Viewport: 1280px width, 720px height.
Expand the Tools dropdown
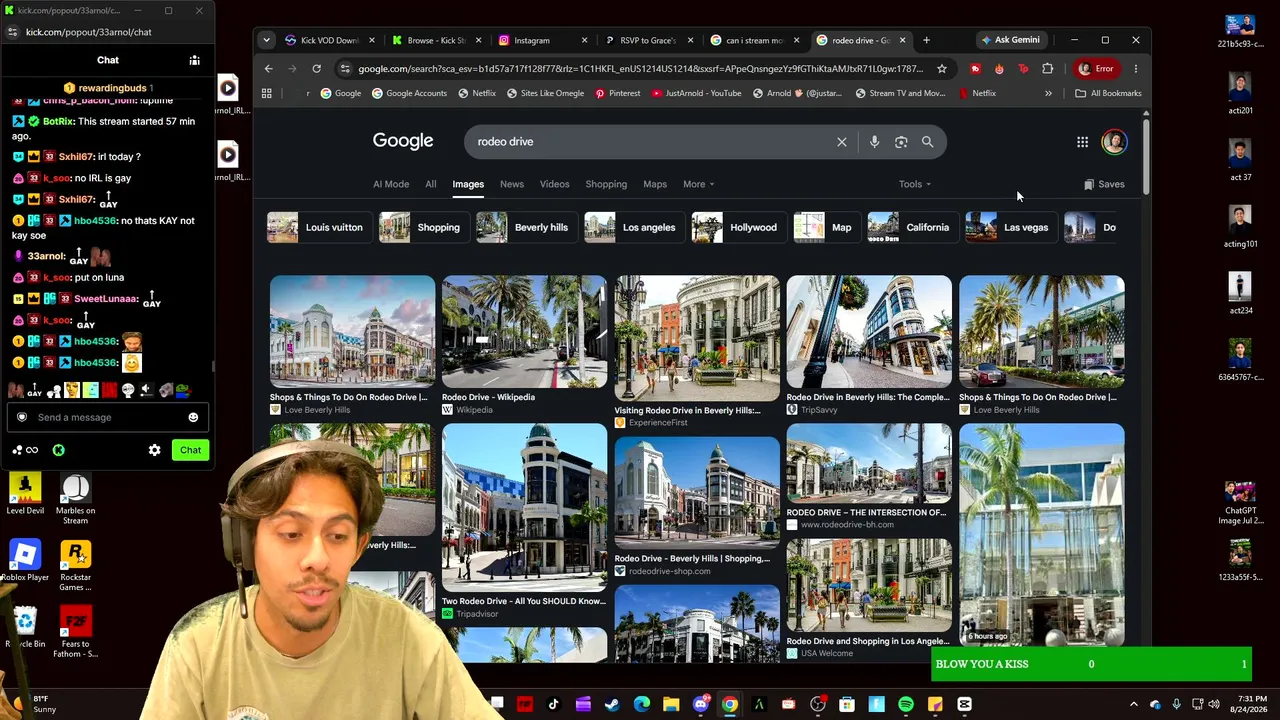point(914,184)
